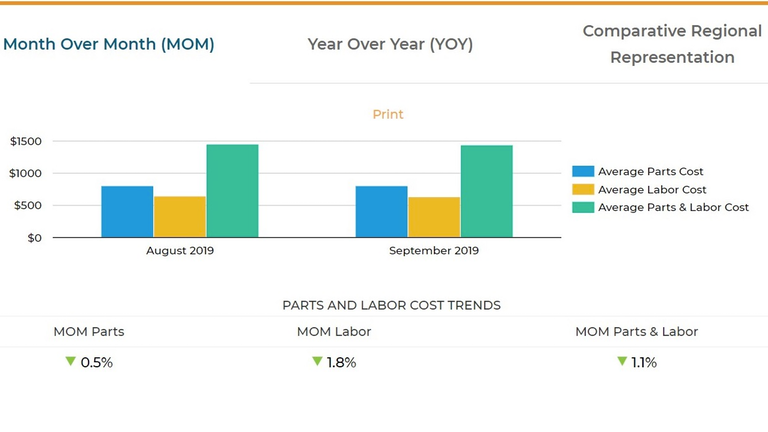Click the MOM Parts down arrow icon
The image size is (768, 432).
point(70,361)
